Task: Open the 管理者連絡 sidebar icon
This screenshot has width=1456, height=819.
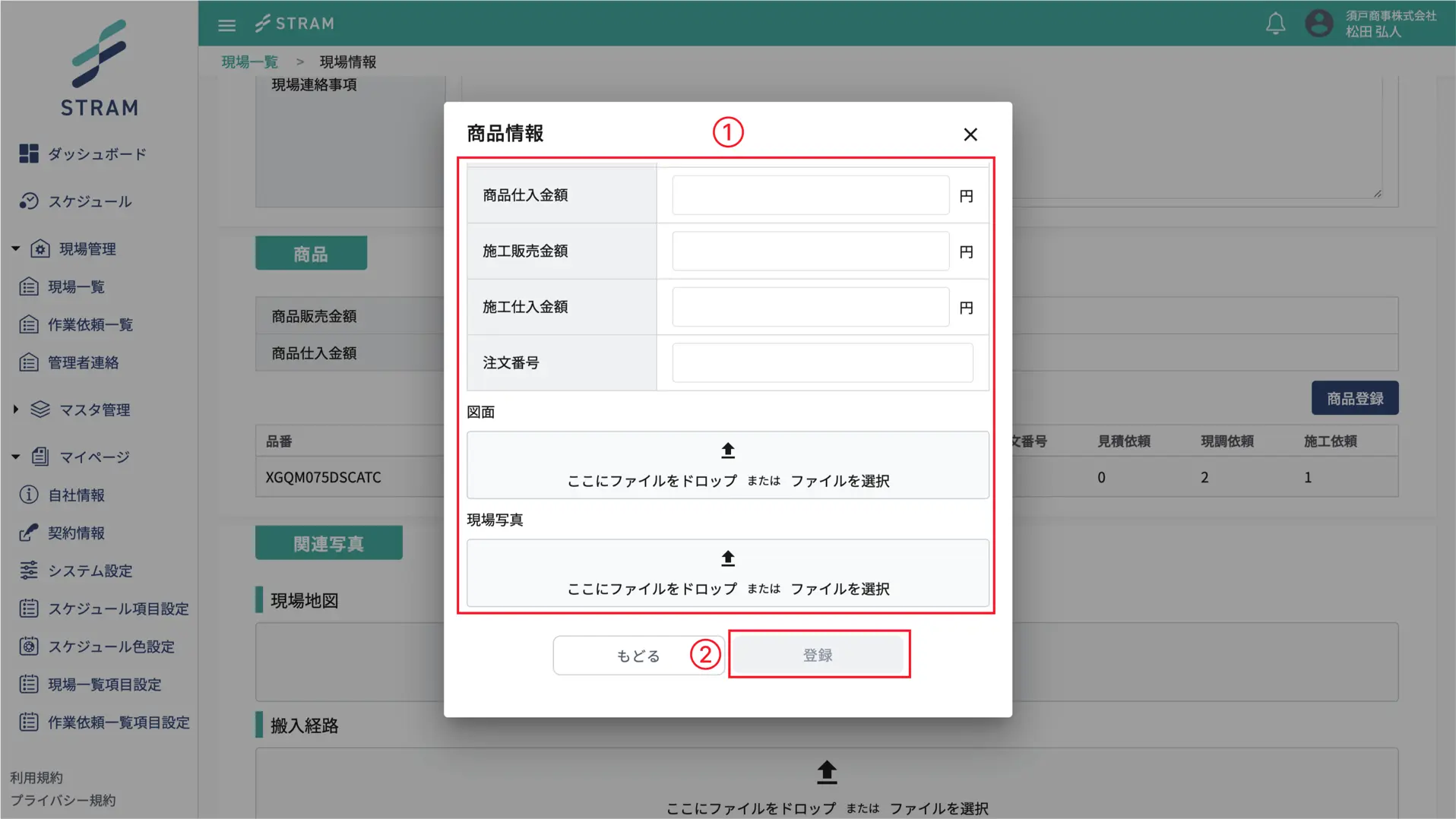Action: (29, 362)
